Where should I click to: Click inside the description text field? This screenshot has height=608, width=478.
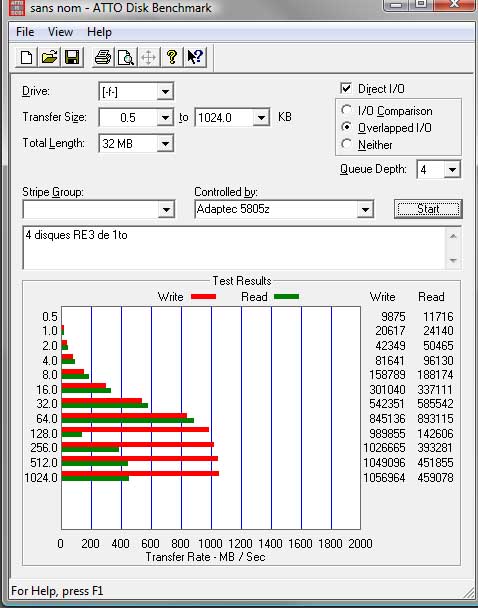(235, 248)
